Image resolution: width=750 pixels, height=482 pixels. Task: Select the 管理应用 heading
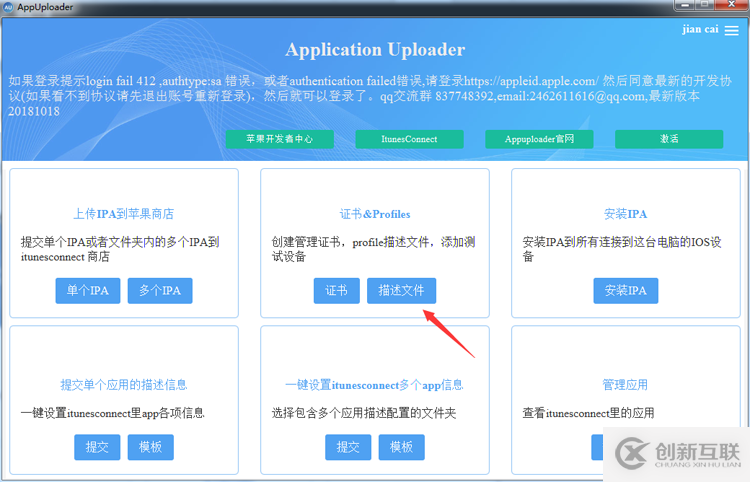click(x=625, y=385)
